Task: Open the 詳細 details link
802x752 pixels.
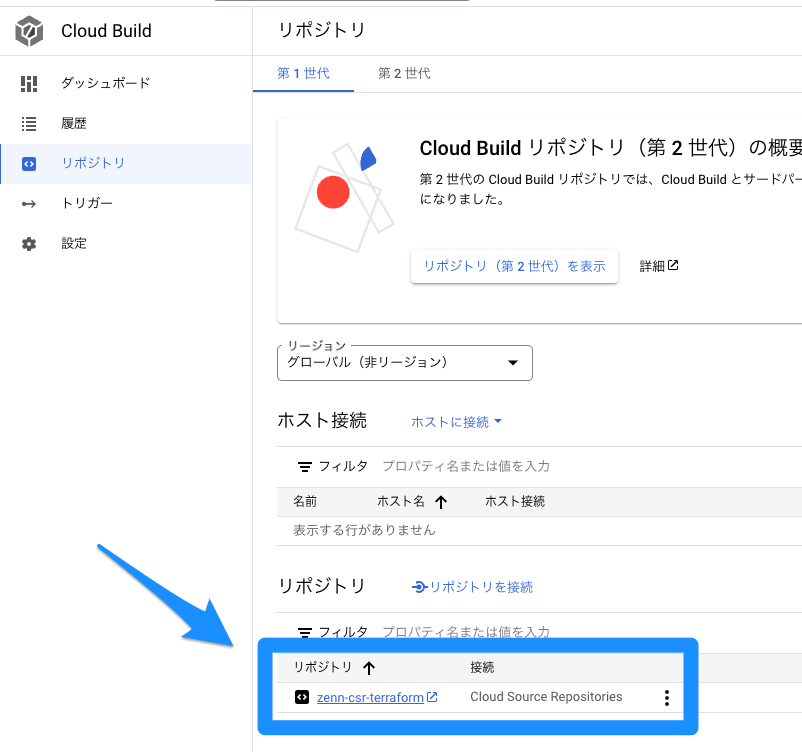Action: pos(659,266)
